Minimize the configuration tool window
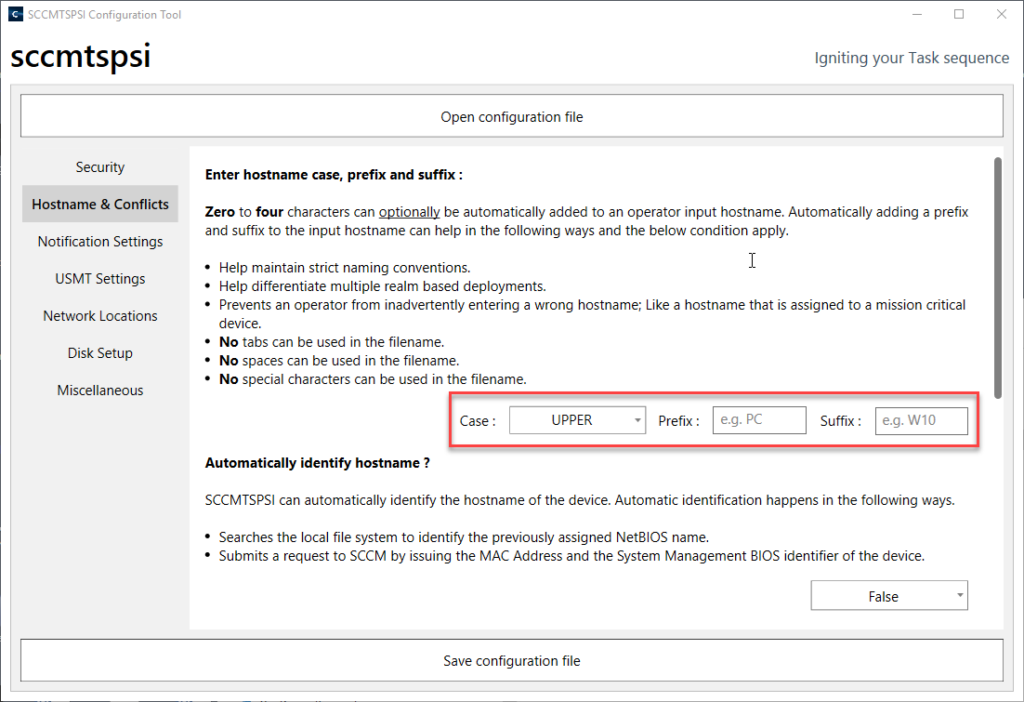1024x702 pixels. point(912,15)
